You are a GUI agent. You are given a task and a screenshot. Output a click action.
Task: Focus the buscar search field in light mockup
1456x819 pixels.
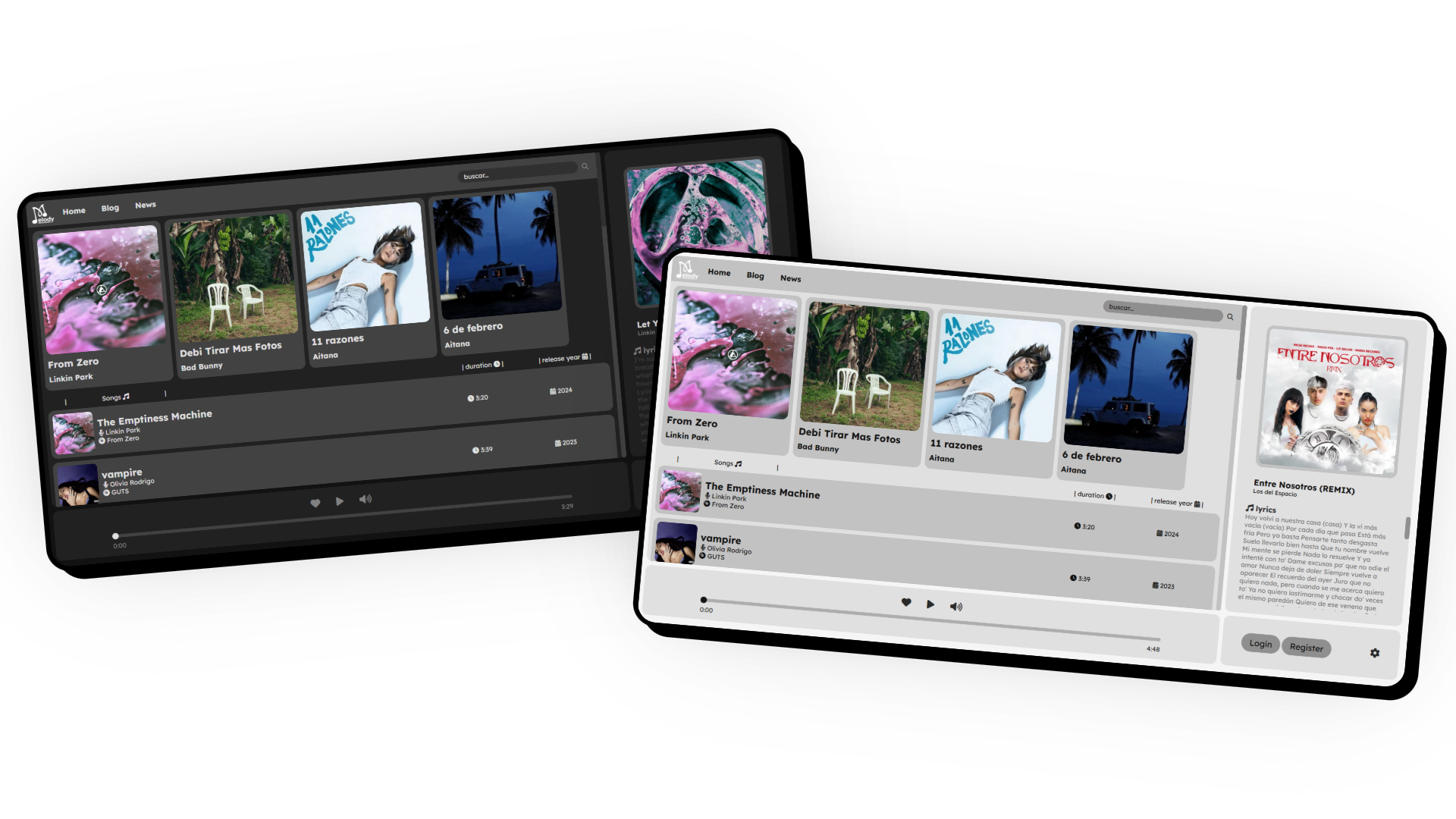point(1163,311)
